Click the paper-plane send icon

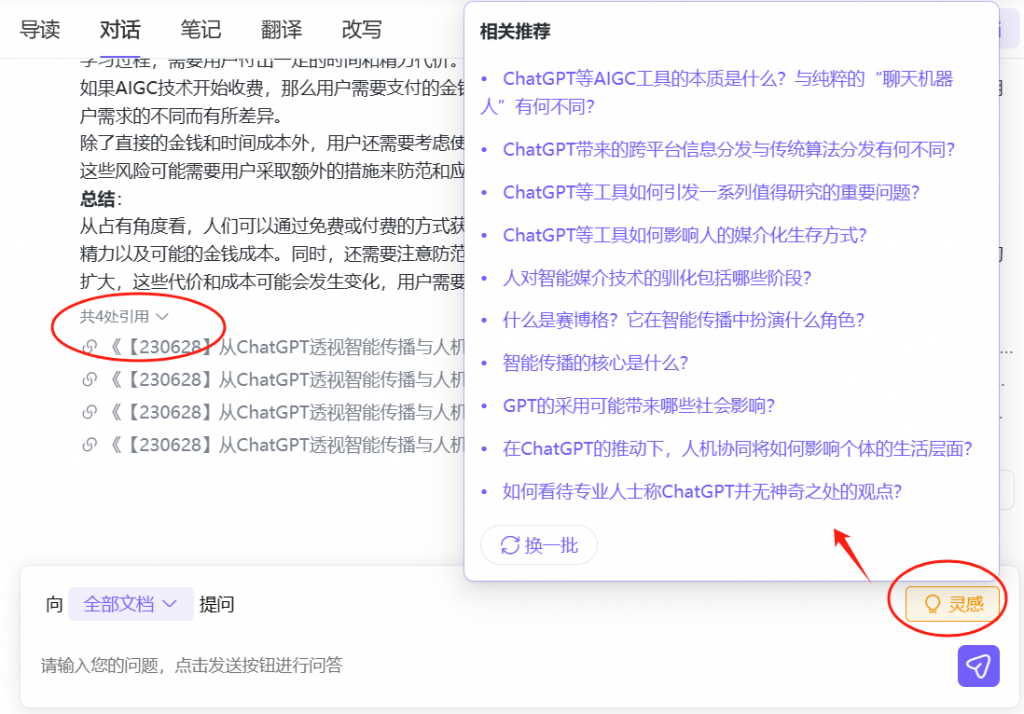tap(978, 666)
